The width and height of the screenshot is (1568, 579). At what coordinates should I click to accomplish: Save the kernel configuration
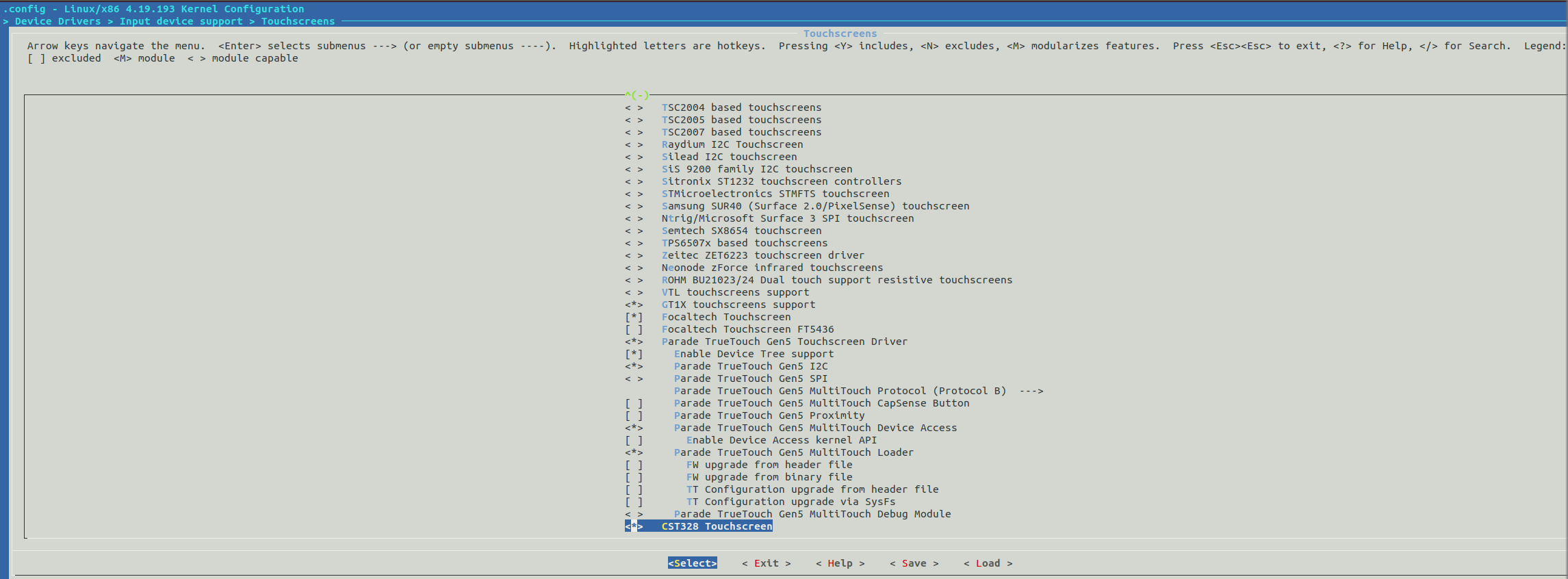(914, 563)
